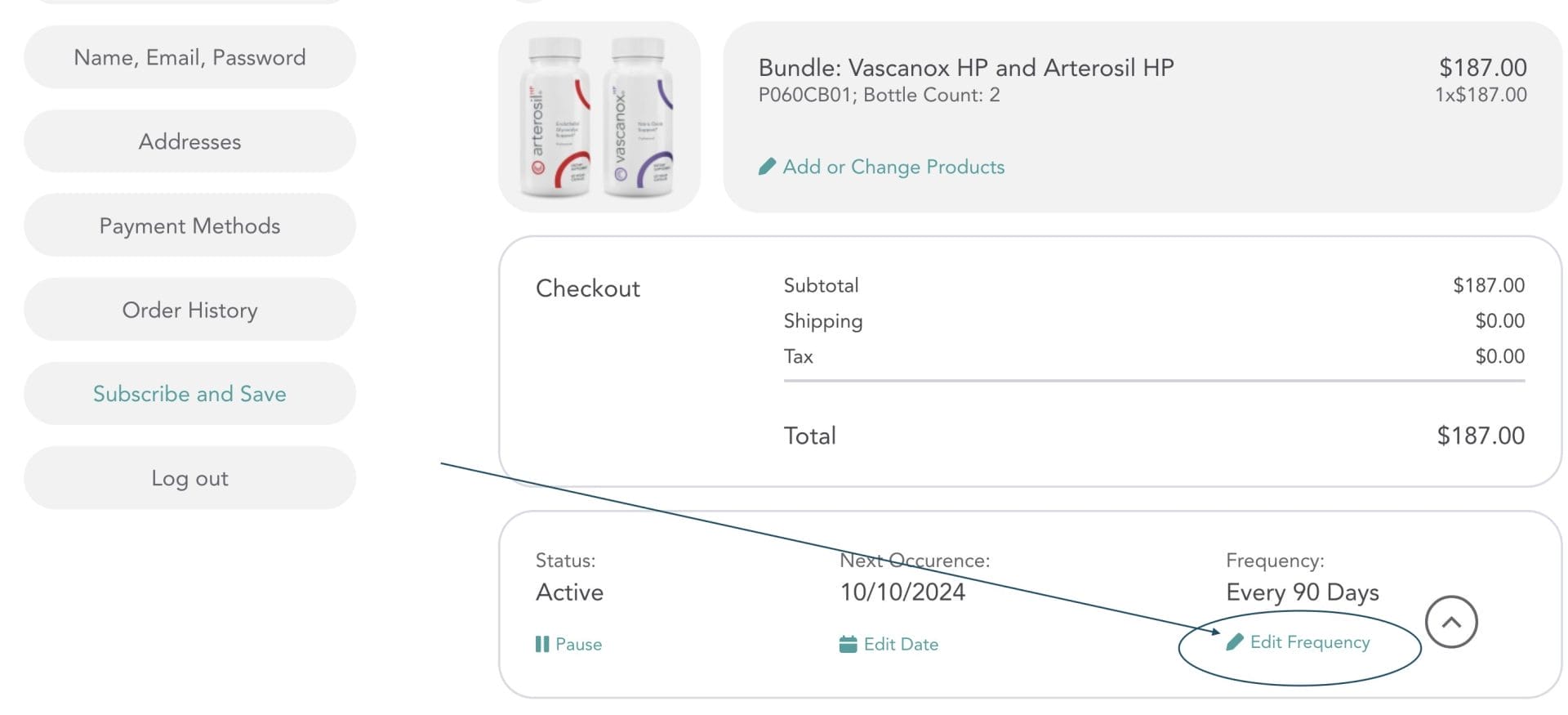Click the Every 90 Days frequency value

(x=1302, y=592)
